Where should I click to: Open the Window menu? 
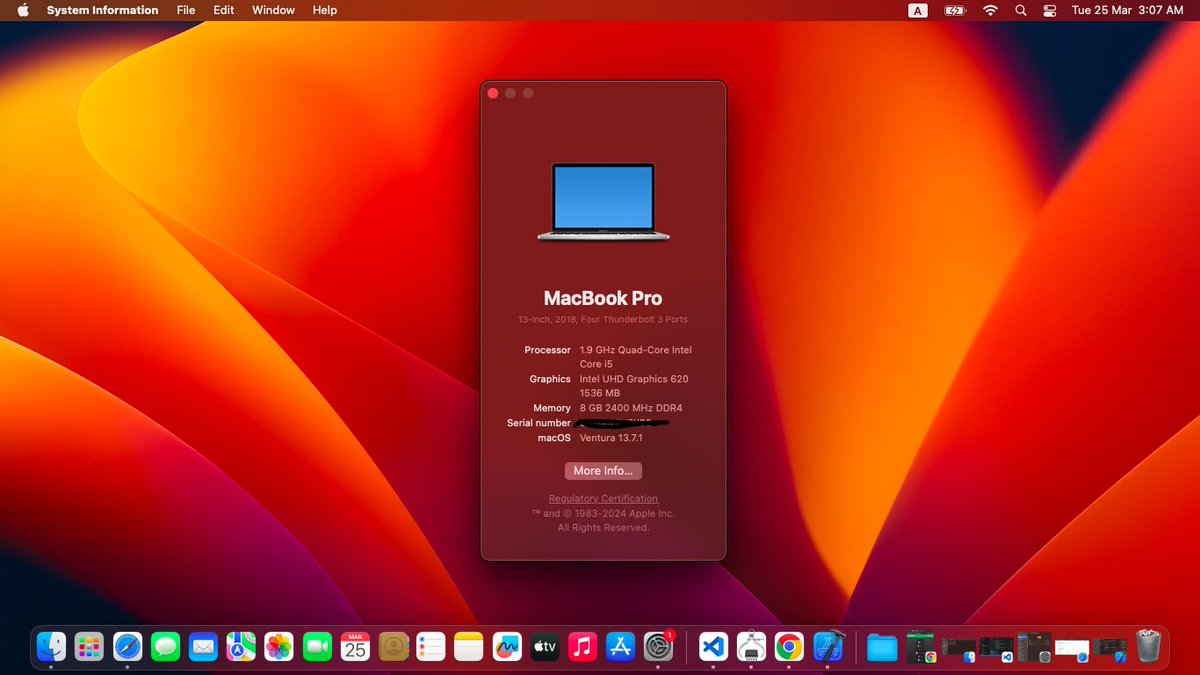pos(273,10)
